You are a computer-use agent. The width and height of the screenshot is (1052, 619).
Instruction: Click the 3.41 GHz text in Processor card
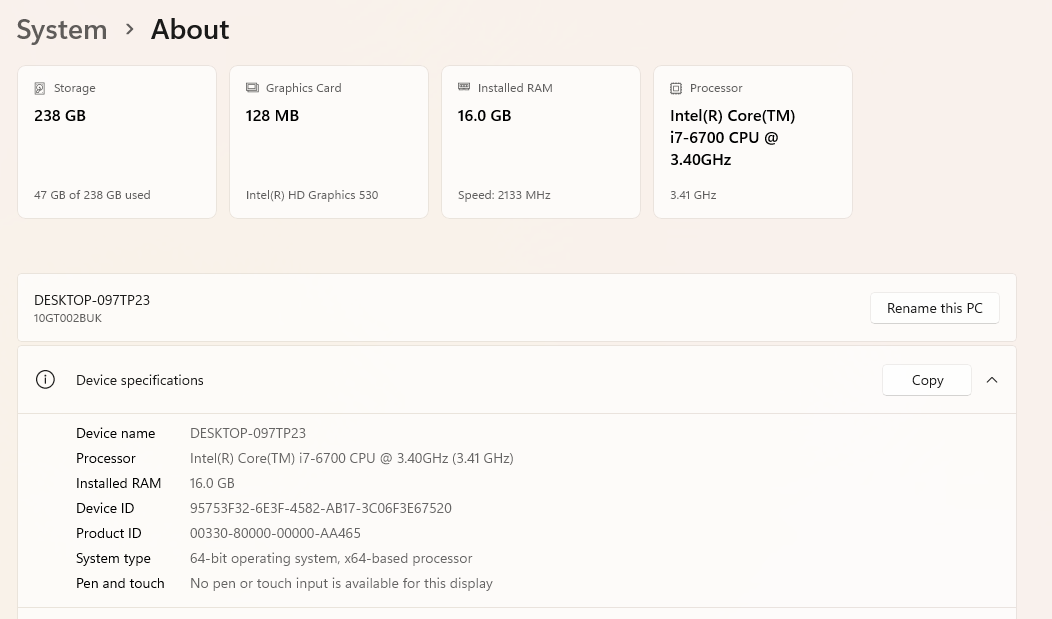coord(693,195)
